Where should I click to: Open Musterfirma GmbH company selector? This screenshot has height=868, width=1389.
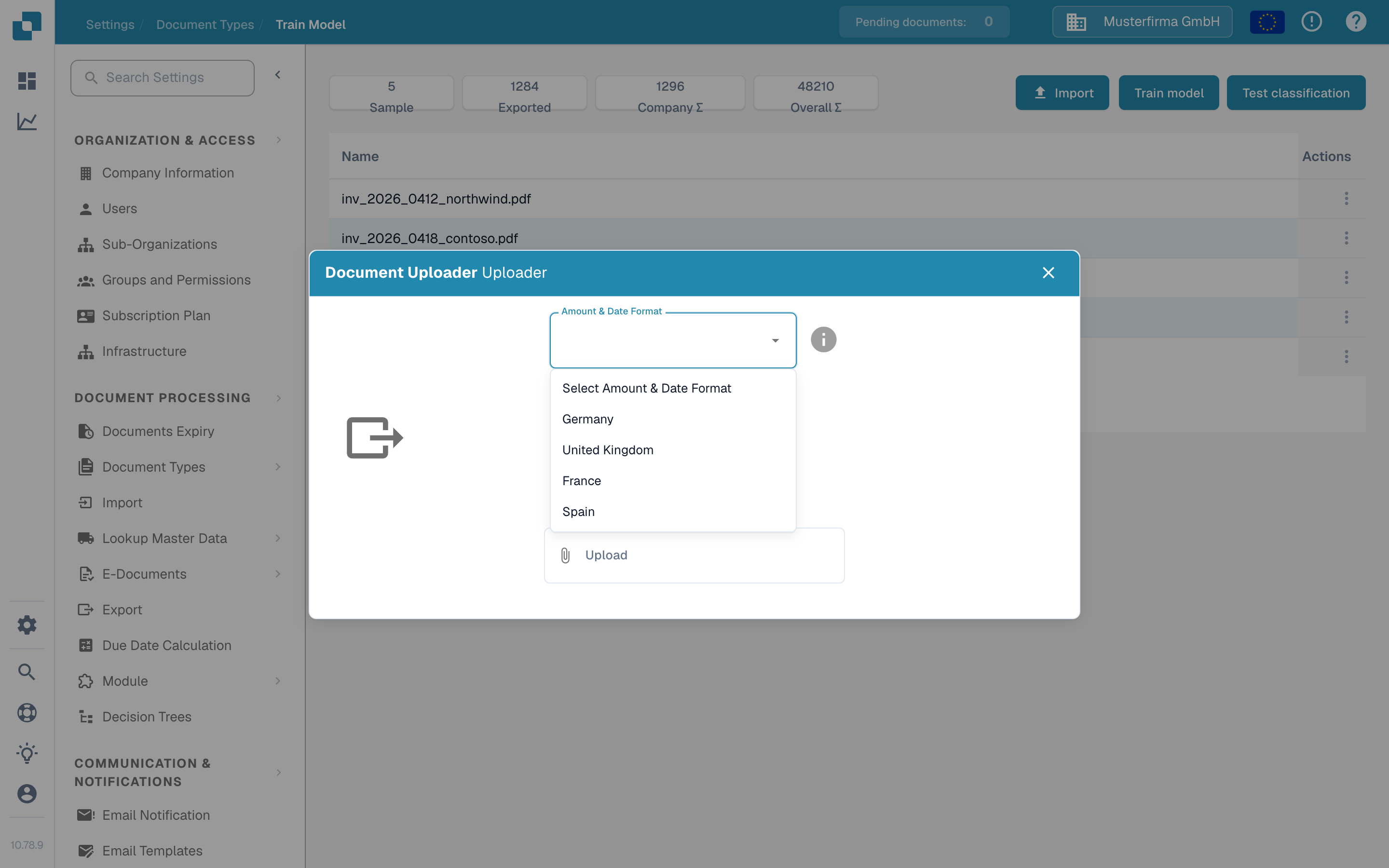(x=1142, y=22)
